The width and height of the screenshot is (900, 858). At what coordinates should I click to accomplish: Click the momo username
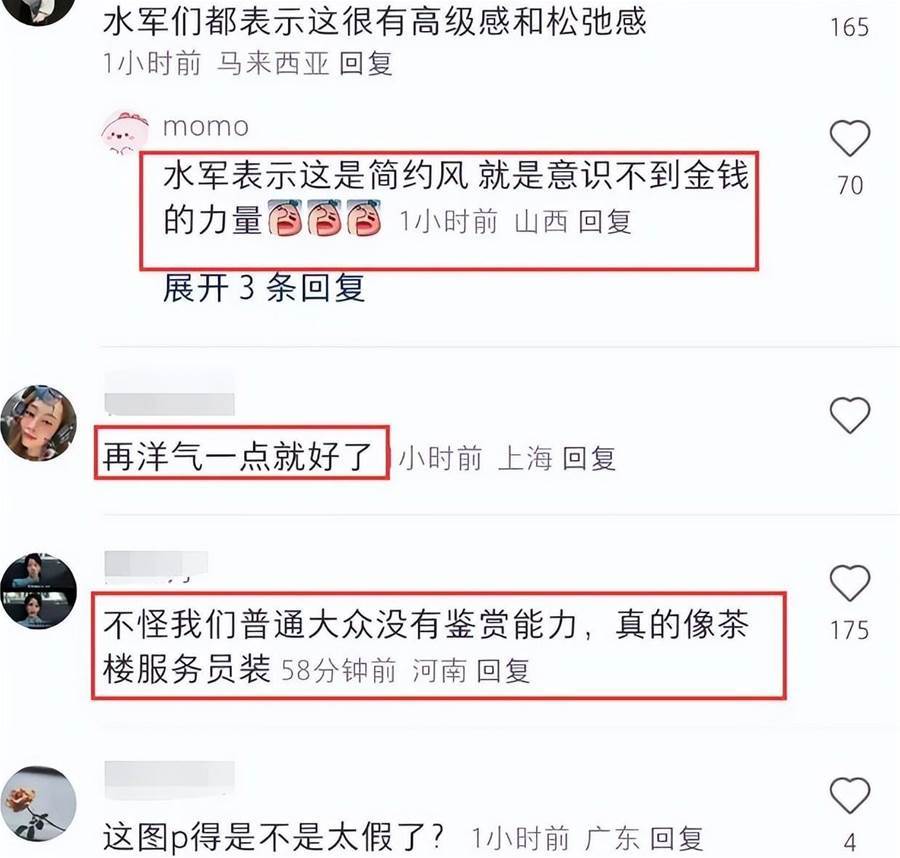pos(206,126)
